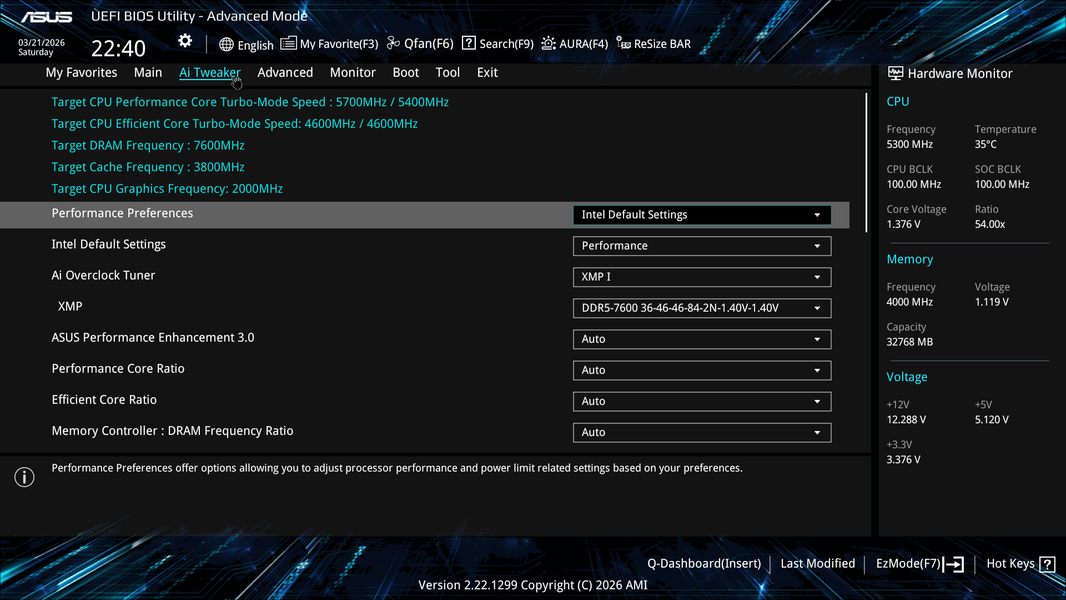The width and height of the screenshot is (1066, 600).
Task: Click memory capacity value 32768 MB
Action: pos(910,342)
